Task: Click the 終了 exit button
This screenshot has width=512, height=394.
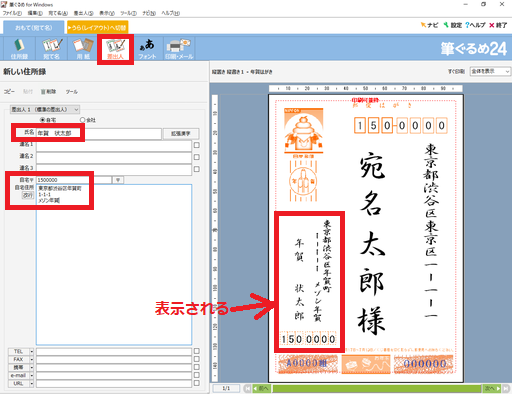Action: pos(498,25)
